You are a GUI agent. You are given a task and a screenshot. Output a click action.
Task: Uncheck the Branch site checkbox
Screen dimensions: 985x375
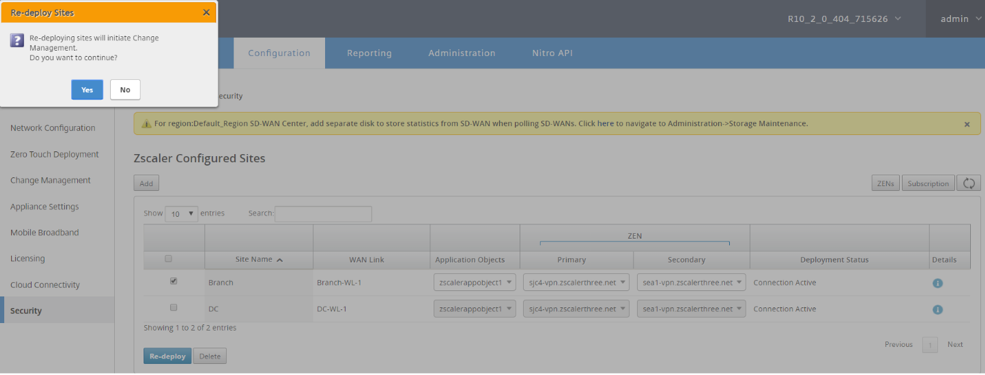click(x=173, y=281)
